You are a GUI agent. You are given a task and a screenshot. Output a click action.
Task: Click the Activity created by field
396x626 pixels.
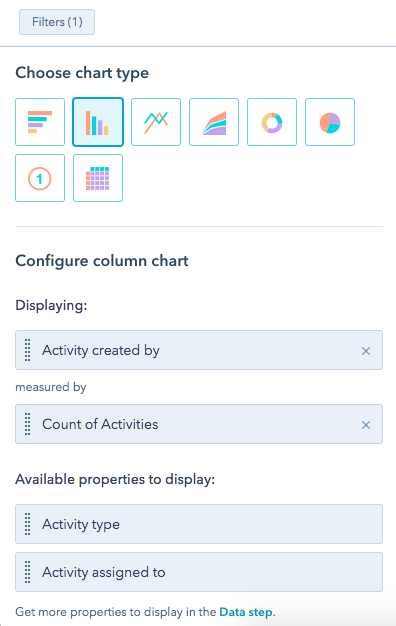199,350
